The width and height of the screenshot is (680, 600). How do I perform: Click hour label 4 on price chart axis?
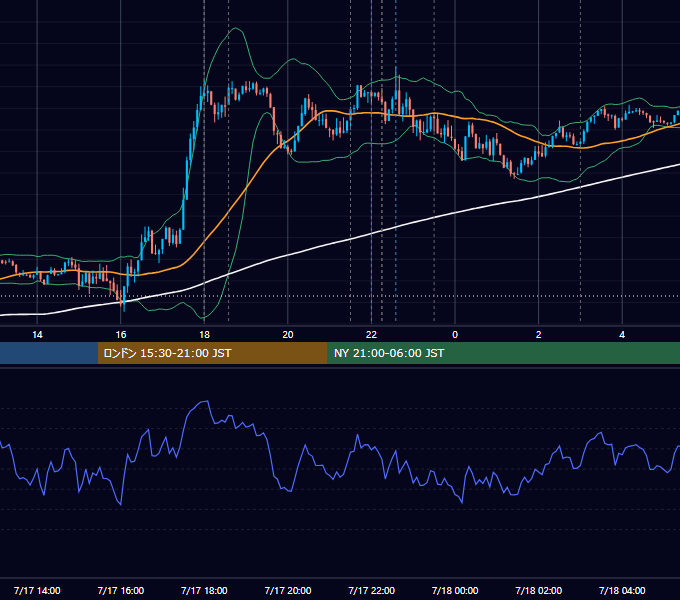[x=622, y=335]
